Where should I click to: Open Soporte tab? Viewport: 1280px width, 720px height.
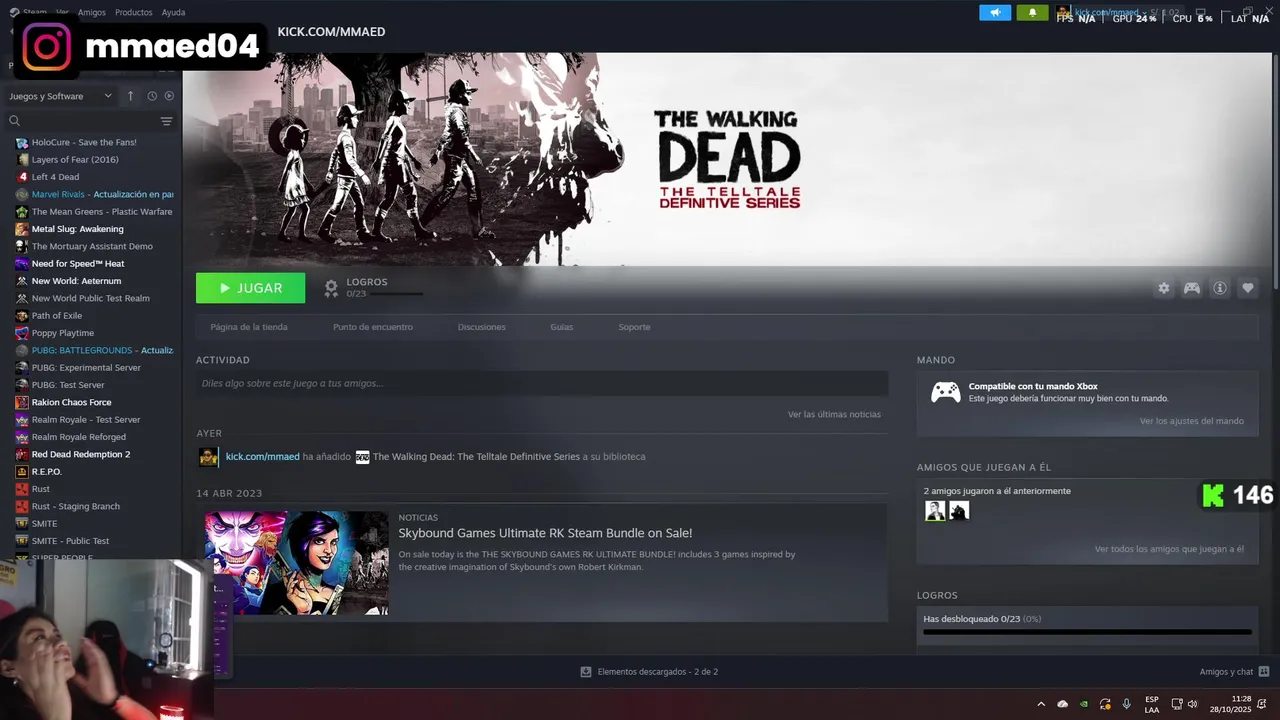[x=634, y=327]
